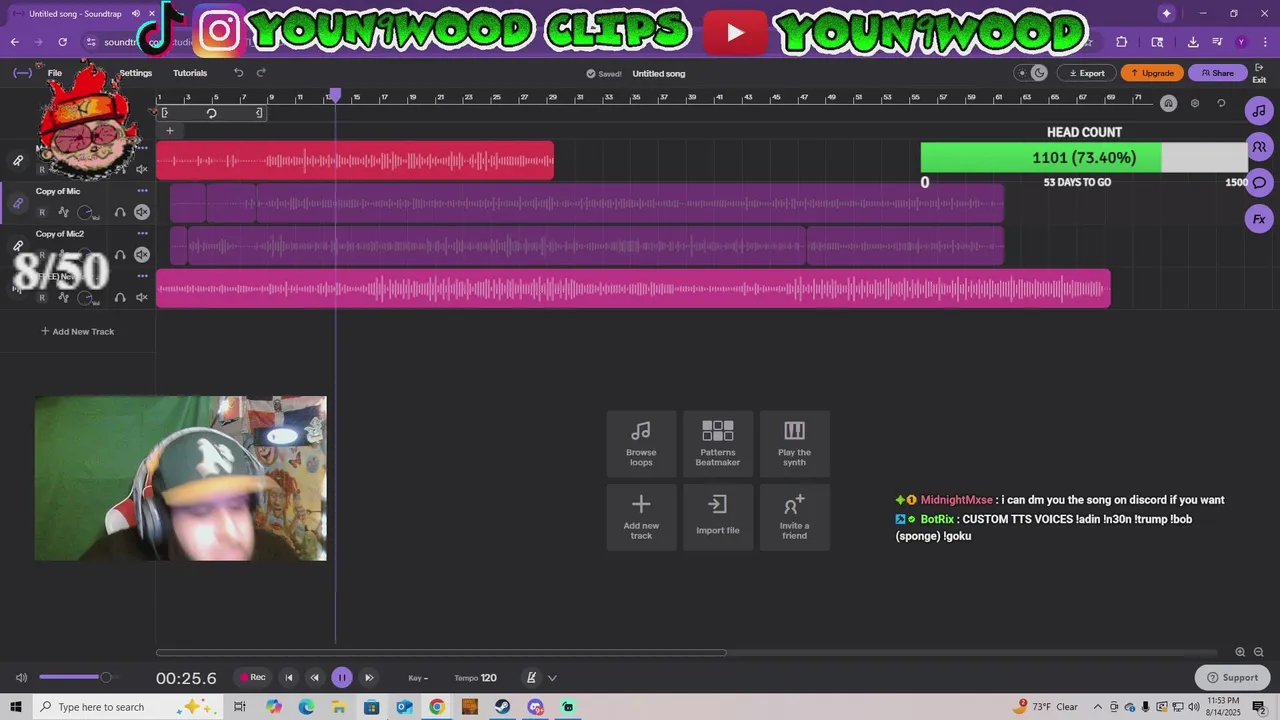Open automation on the bottom pink track
This screenshot has width=1280, height=720.
coord(63,297)
